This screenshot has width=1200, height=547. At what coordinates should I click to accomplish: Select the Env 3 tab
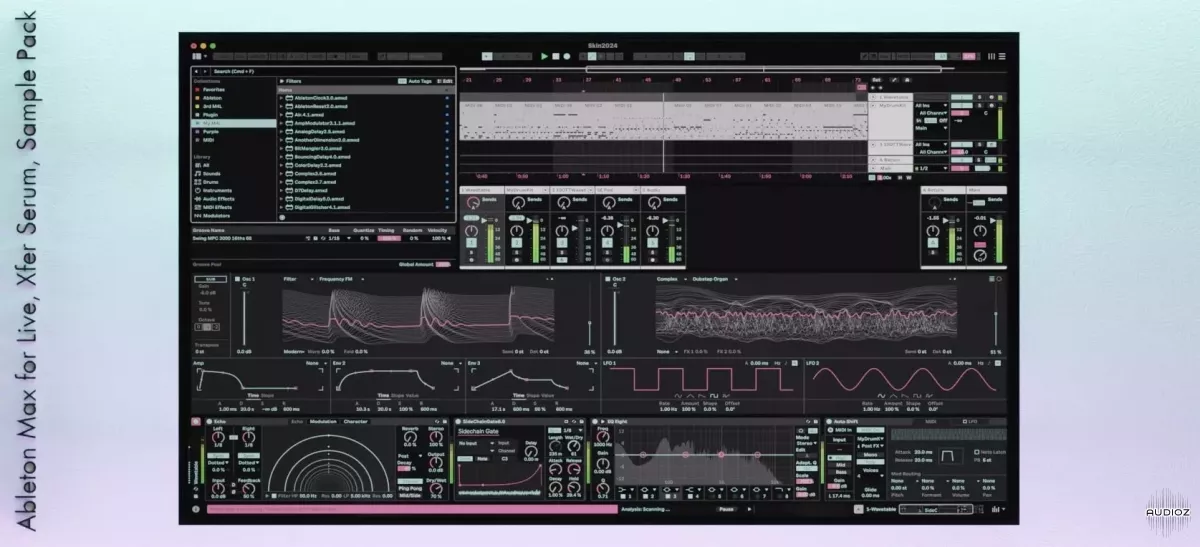[474, 362]
